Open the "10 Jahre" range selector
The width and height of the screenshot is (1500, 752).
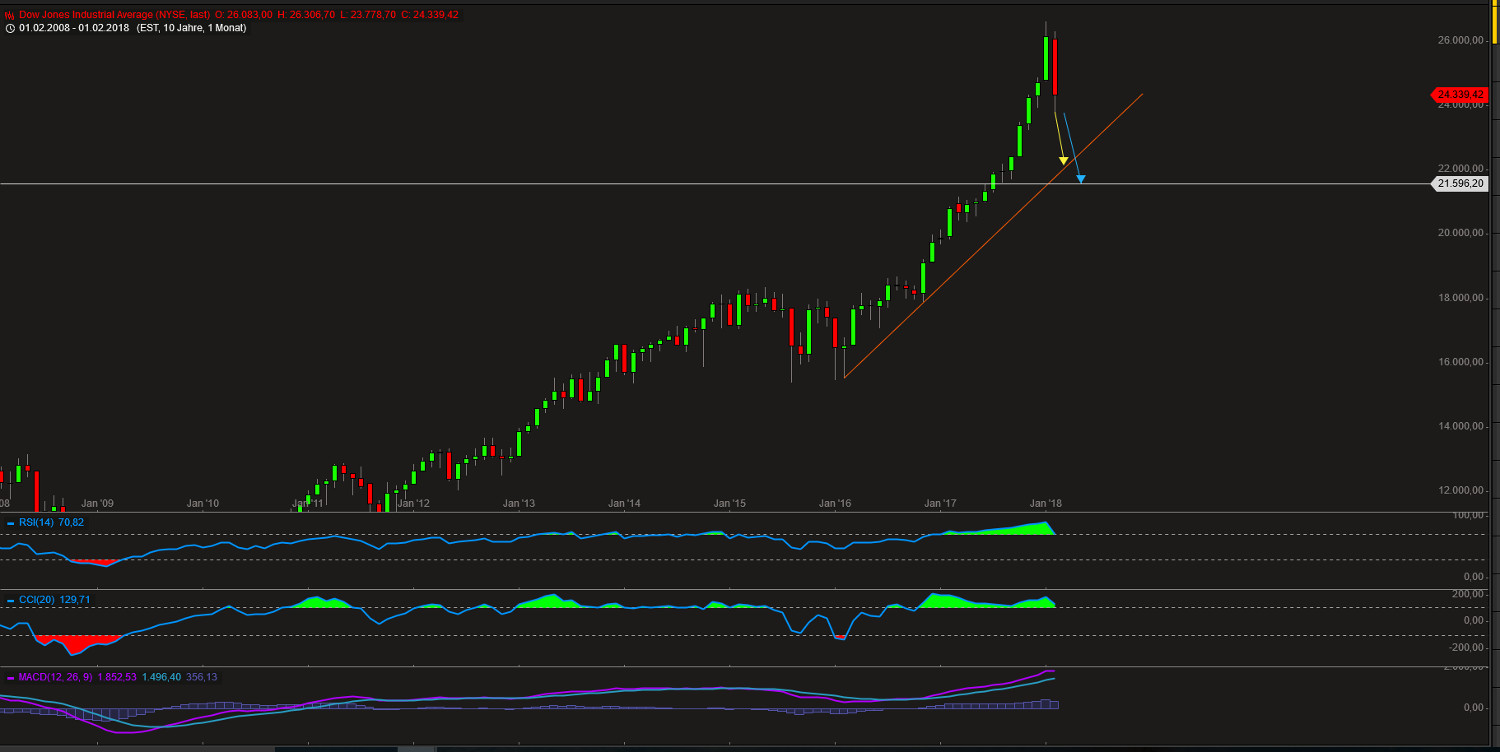pos(182,28)
